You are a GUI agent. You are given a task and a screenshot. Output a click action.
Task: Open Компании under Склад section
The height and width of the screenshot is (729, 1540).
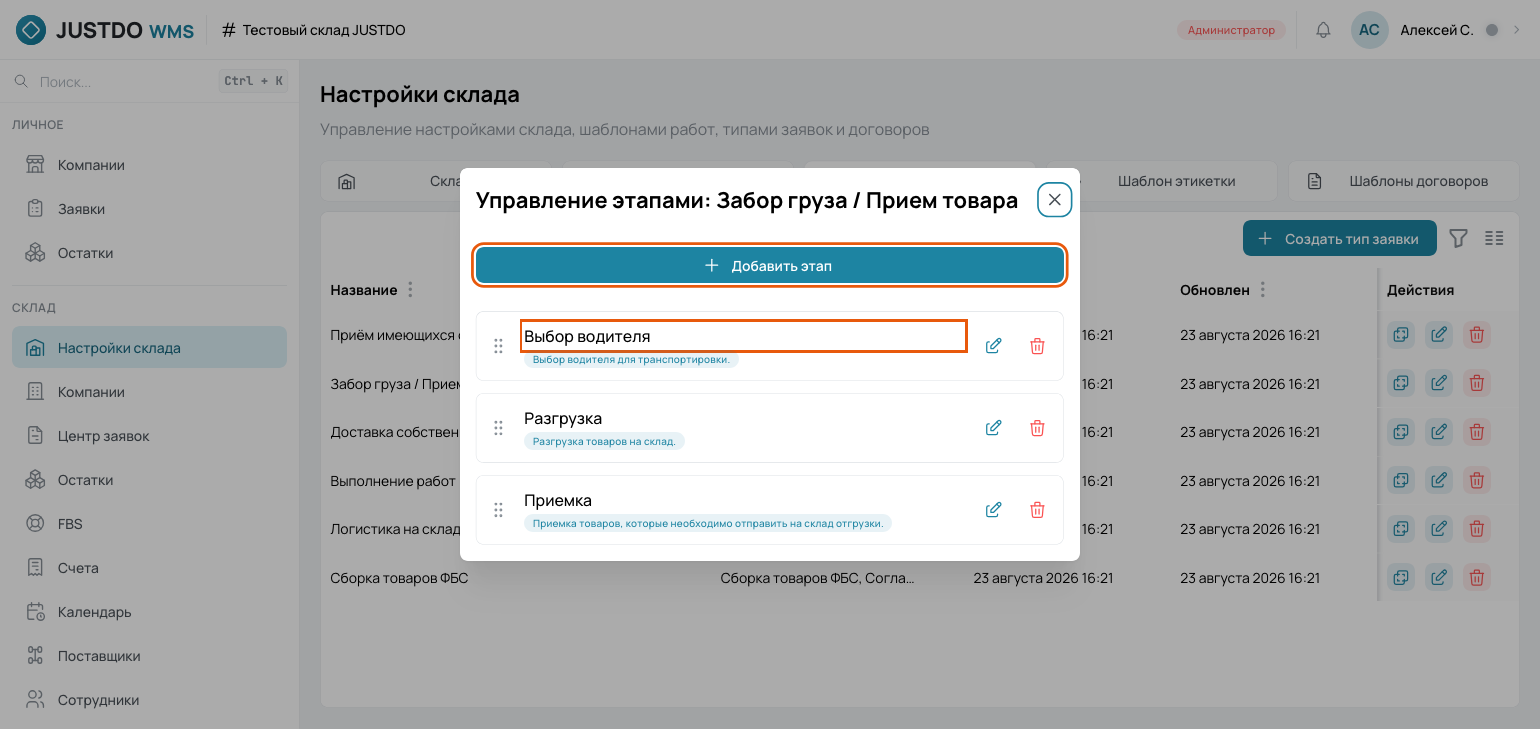point(149,392)
